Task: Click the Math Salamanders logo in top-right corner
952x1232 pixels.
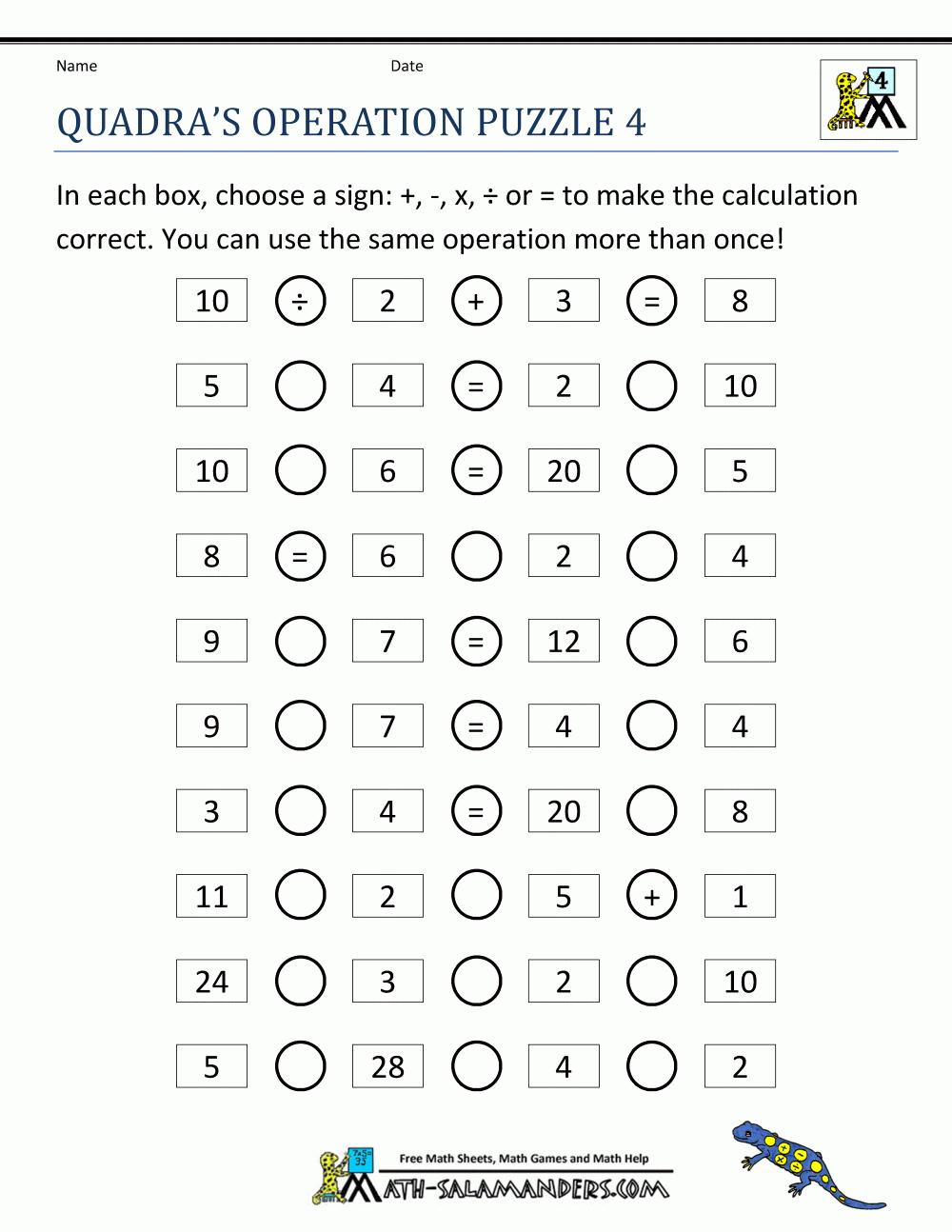Action: point(868,100)
